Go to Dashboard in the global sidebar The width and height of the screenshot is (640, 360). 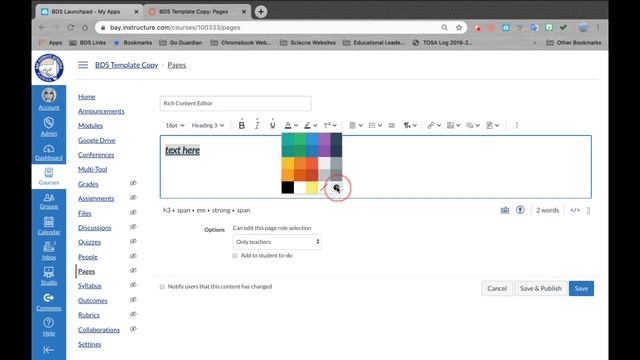[49, 153]
